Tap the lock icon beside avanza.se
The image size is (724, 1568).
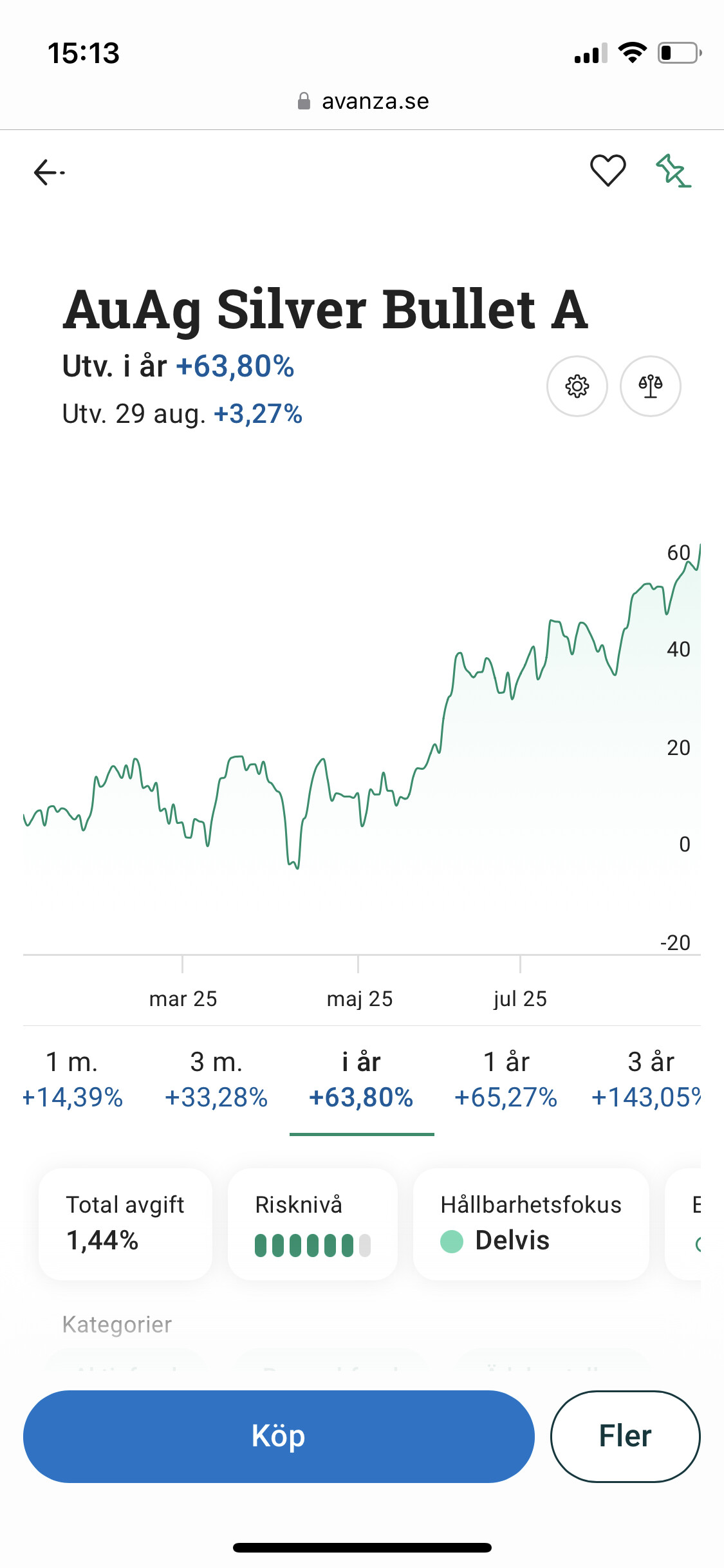coord(304,101)
